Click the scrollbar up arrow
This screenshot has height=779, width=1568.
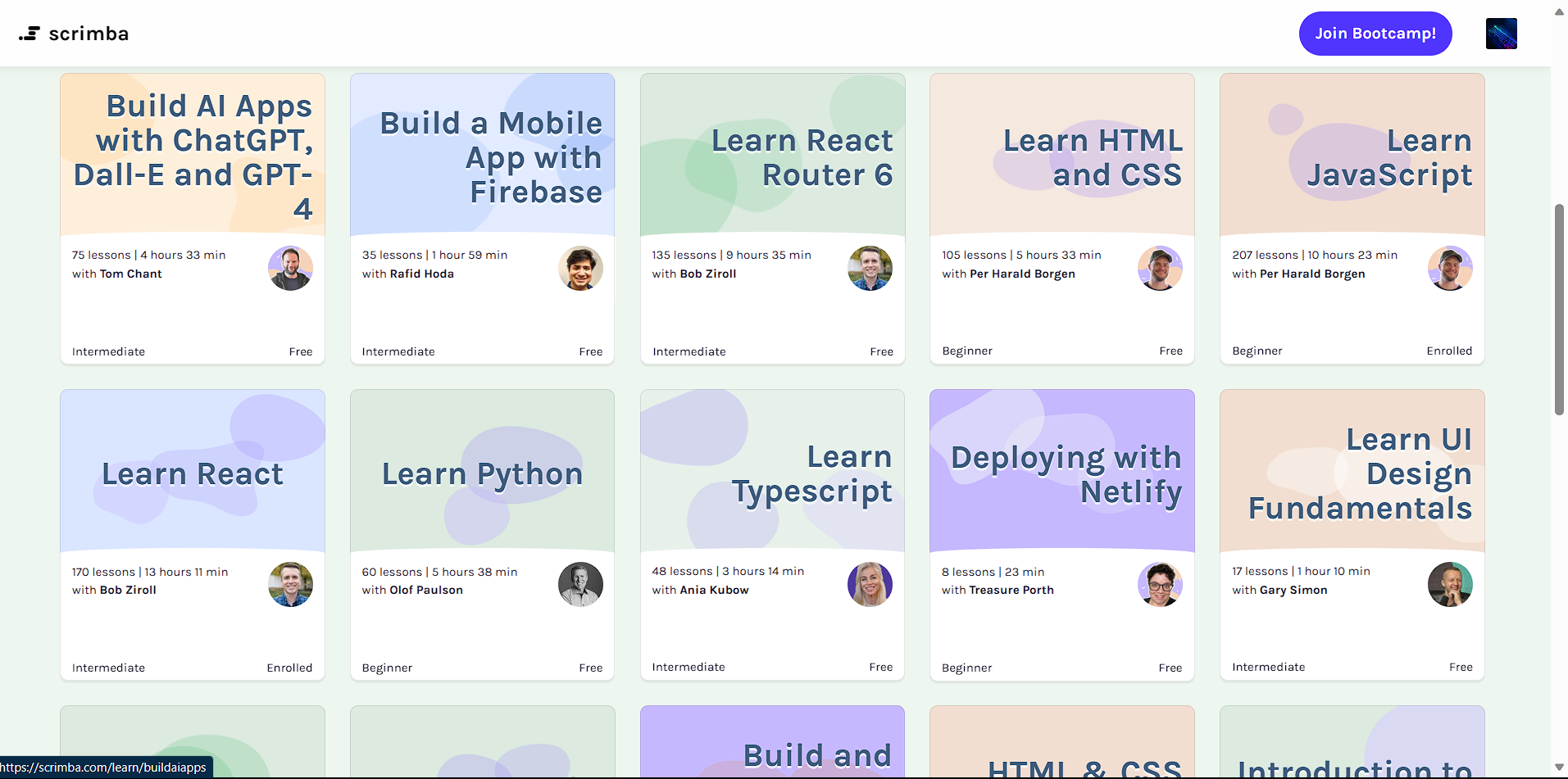(1559, 11)
